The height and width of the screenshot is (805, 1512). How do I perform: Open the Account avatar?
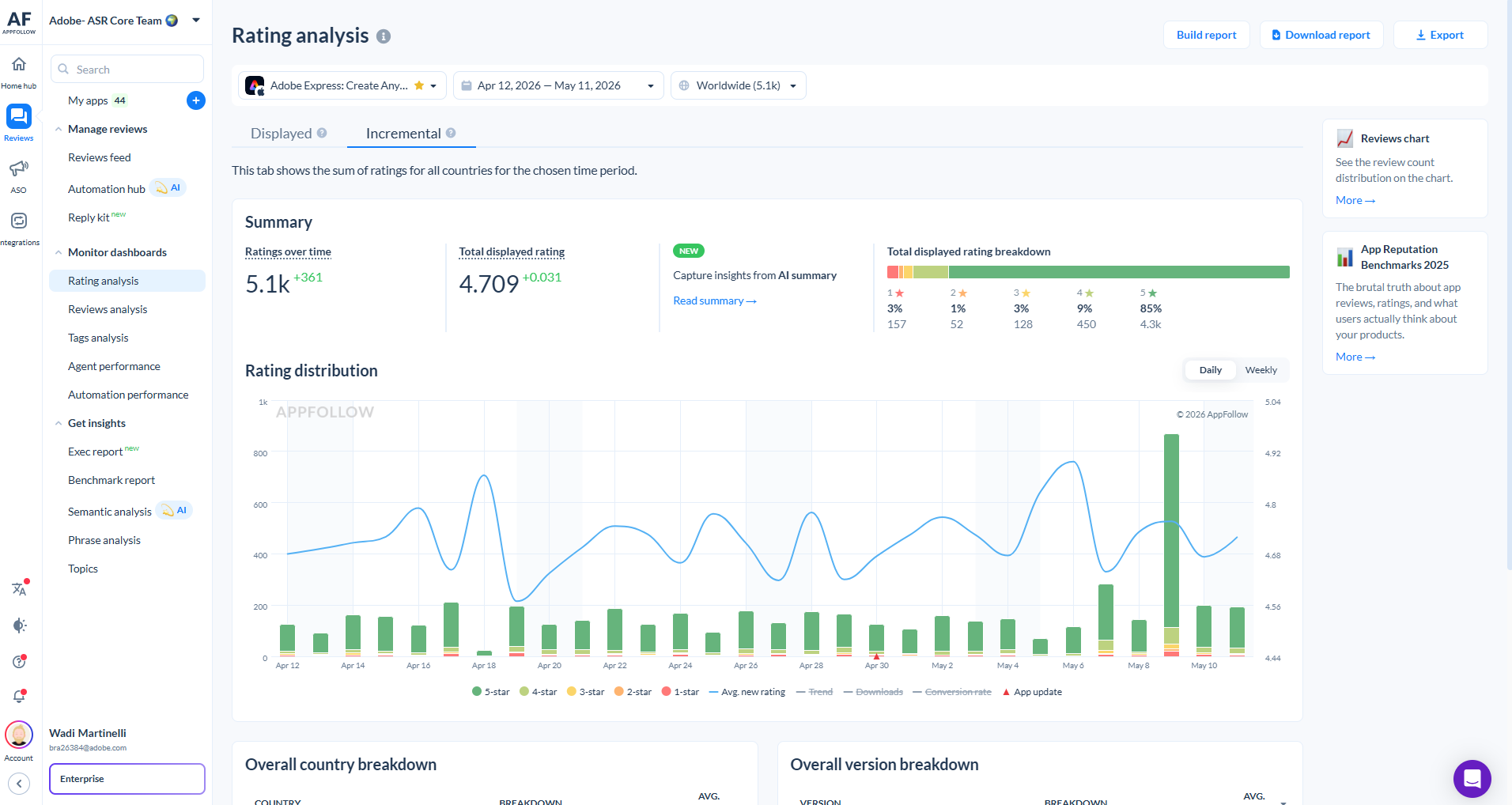[x=19, y=735]
